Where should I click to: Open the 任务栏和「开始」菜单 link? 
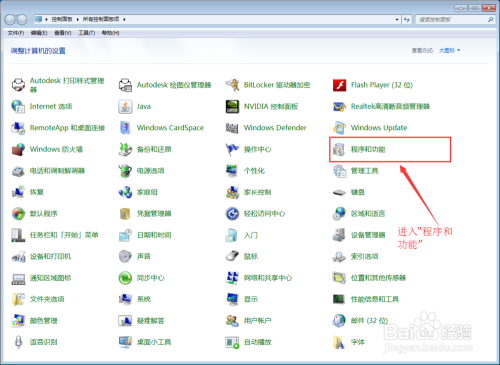pos(64,235)
